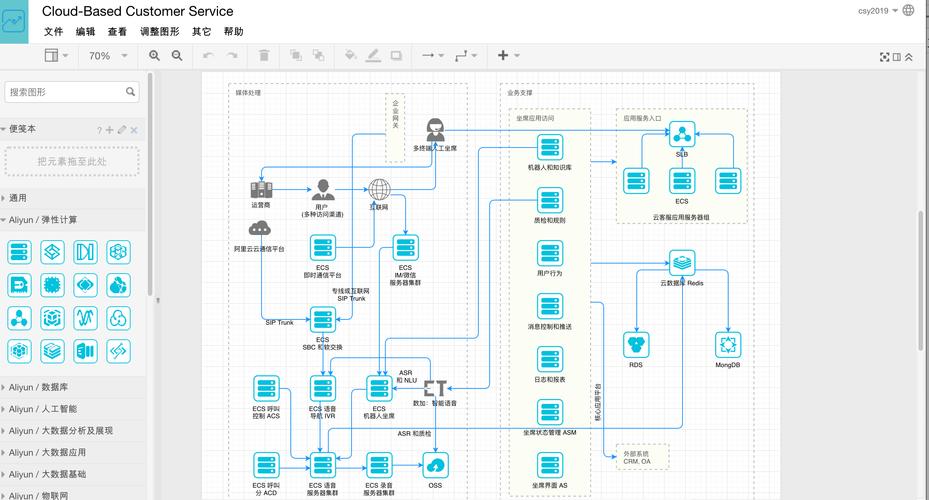Close the scratchpad with X icon
The image size is (929, 500).
[134, 130]
